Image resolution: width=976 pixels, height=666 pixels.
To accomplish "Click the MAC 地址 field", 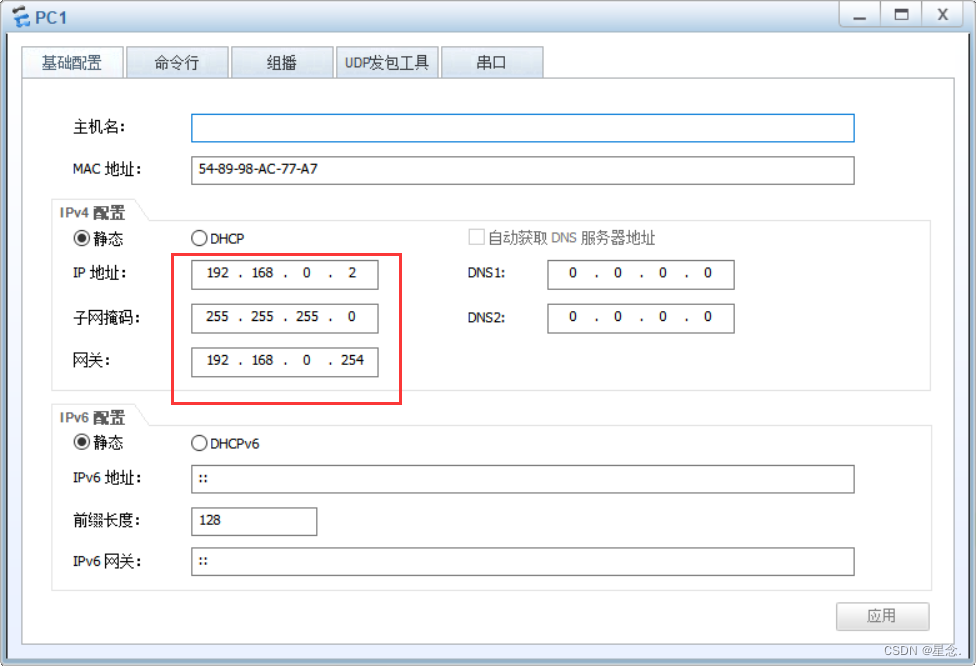I will 523,170.
